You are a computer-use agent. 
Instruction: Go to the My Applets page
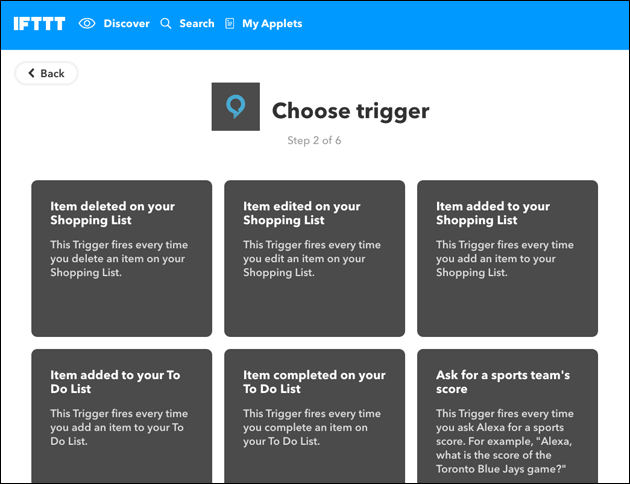[272, 23]
